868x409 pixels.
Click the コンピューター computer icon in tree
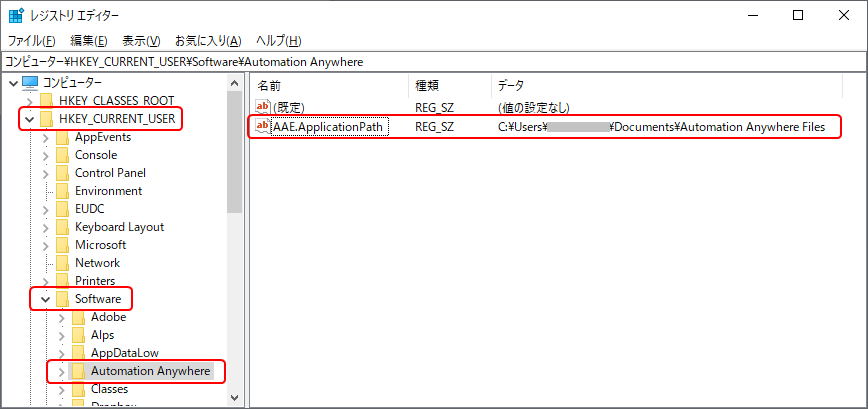pos(30,82)
